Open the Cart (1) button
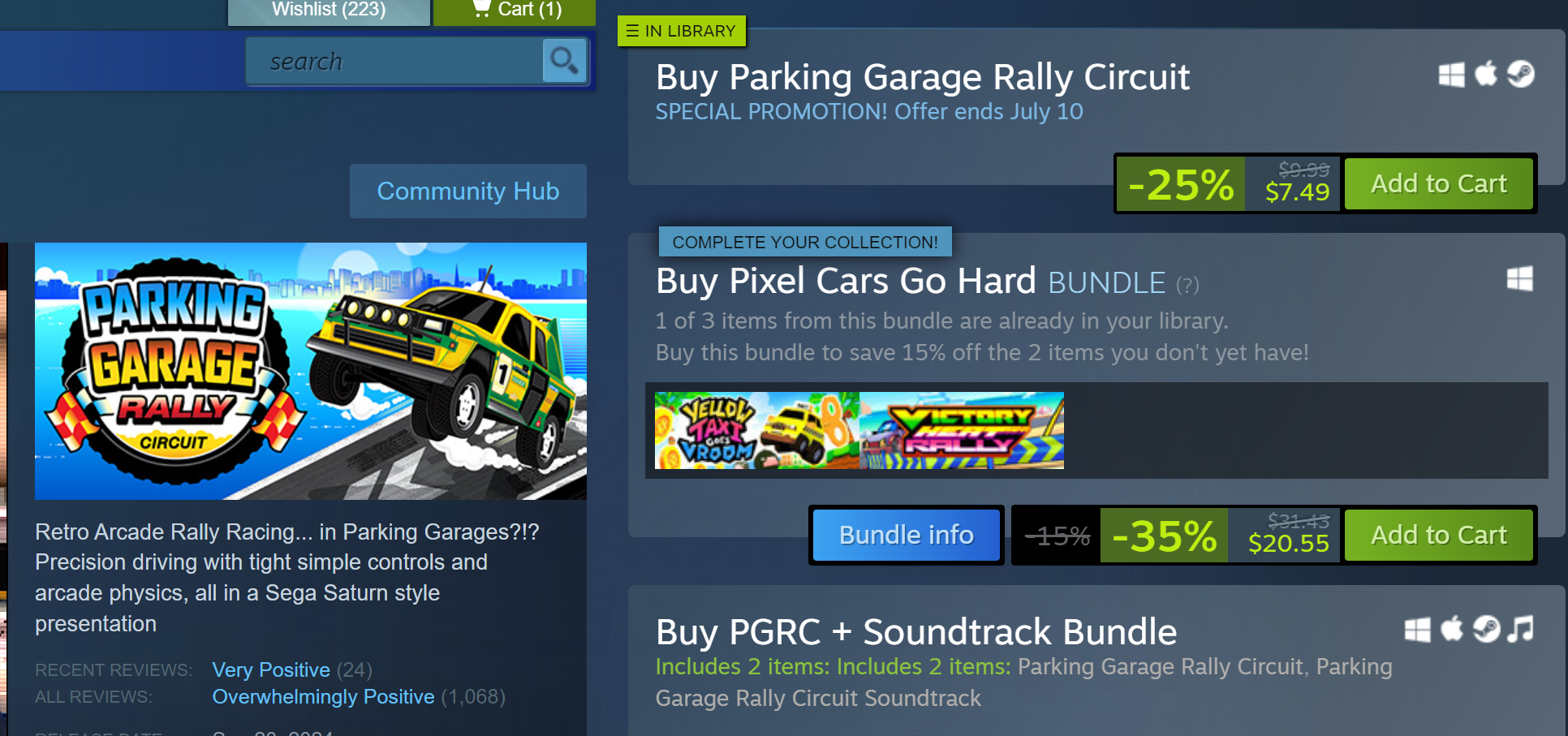Viewport: 1568px width, 736px height. (515, 11)
